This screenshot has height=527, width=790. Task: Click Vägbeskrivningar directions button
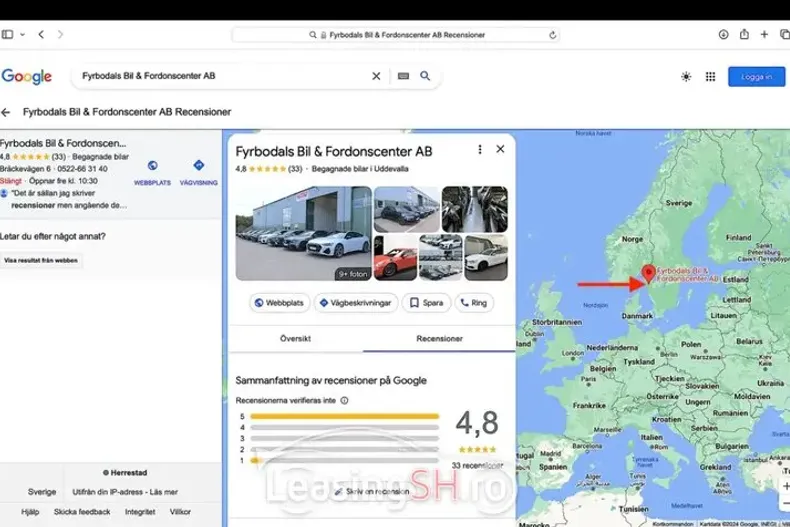pyautogui.click(x=356, y=302)
